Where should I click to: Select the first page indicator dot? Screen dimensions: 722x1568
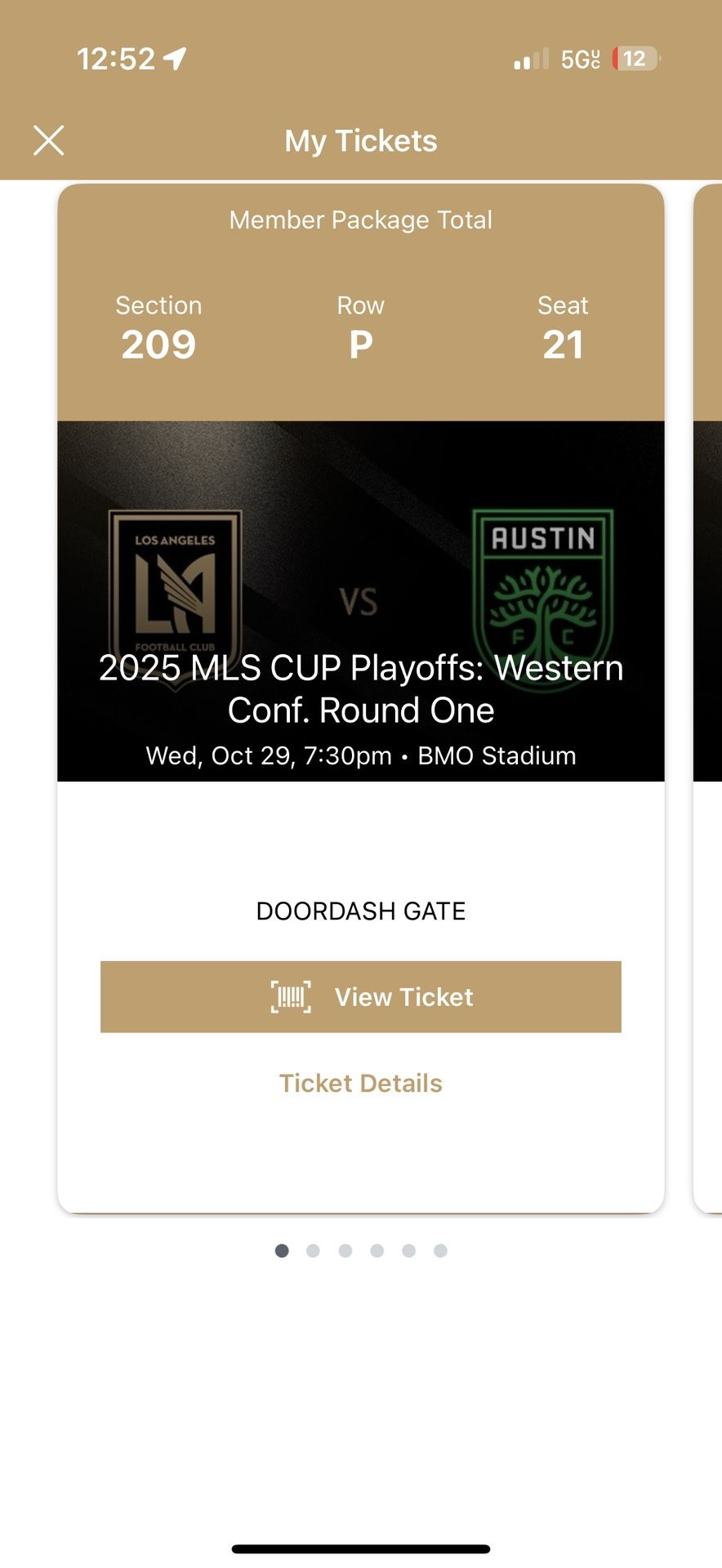[x=281, y=1250]
